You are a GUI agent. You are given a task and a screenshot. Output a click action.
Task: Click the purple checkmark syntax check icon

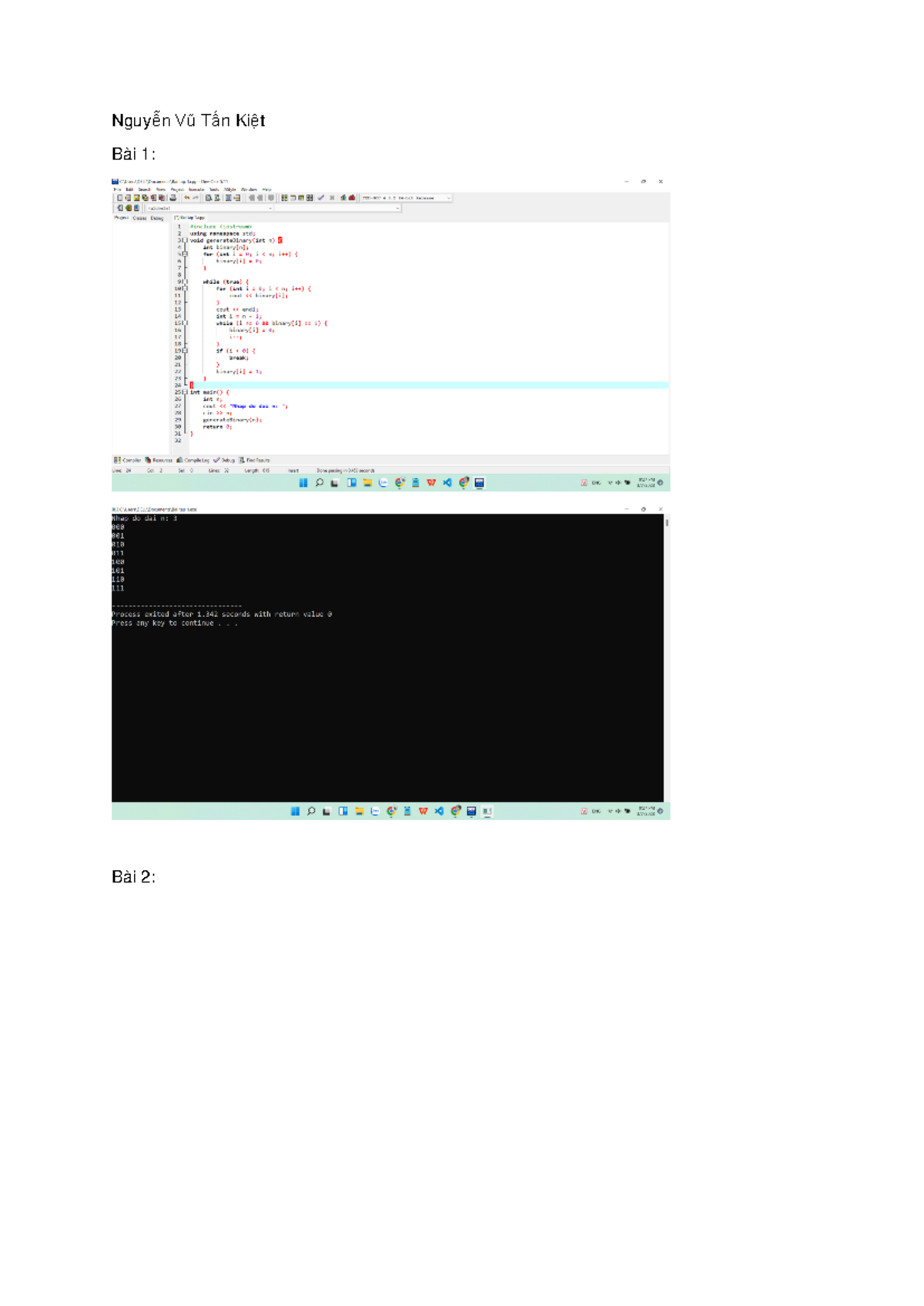(x=321, y=198)
